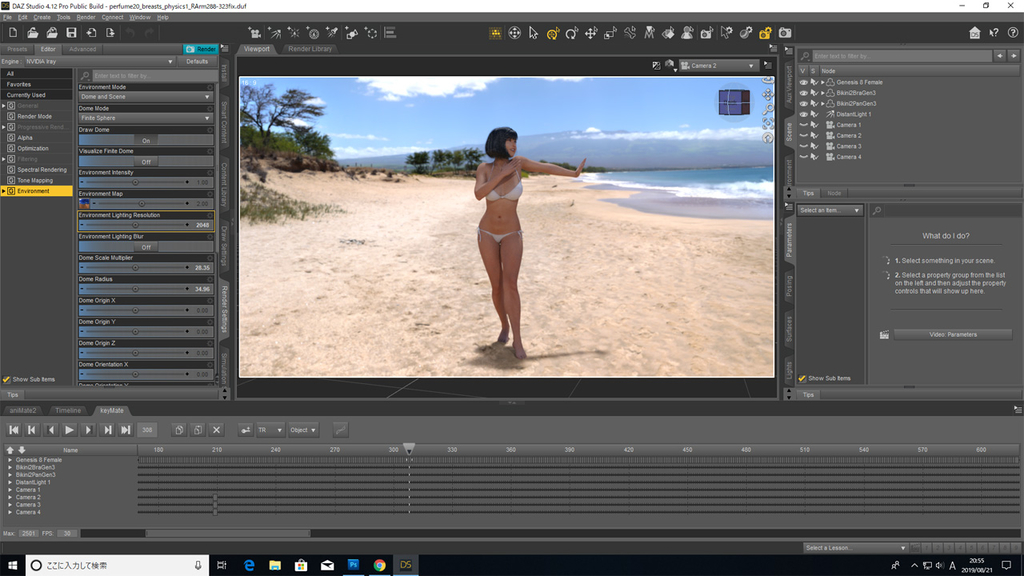The height and width of the screenshot is (576, 1024).
Task: Open the Dome Mode Finite Sphere dropdown
Action: coord(146,118)
